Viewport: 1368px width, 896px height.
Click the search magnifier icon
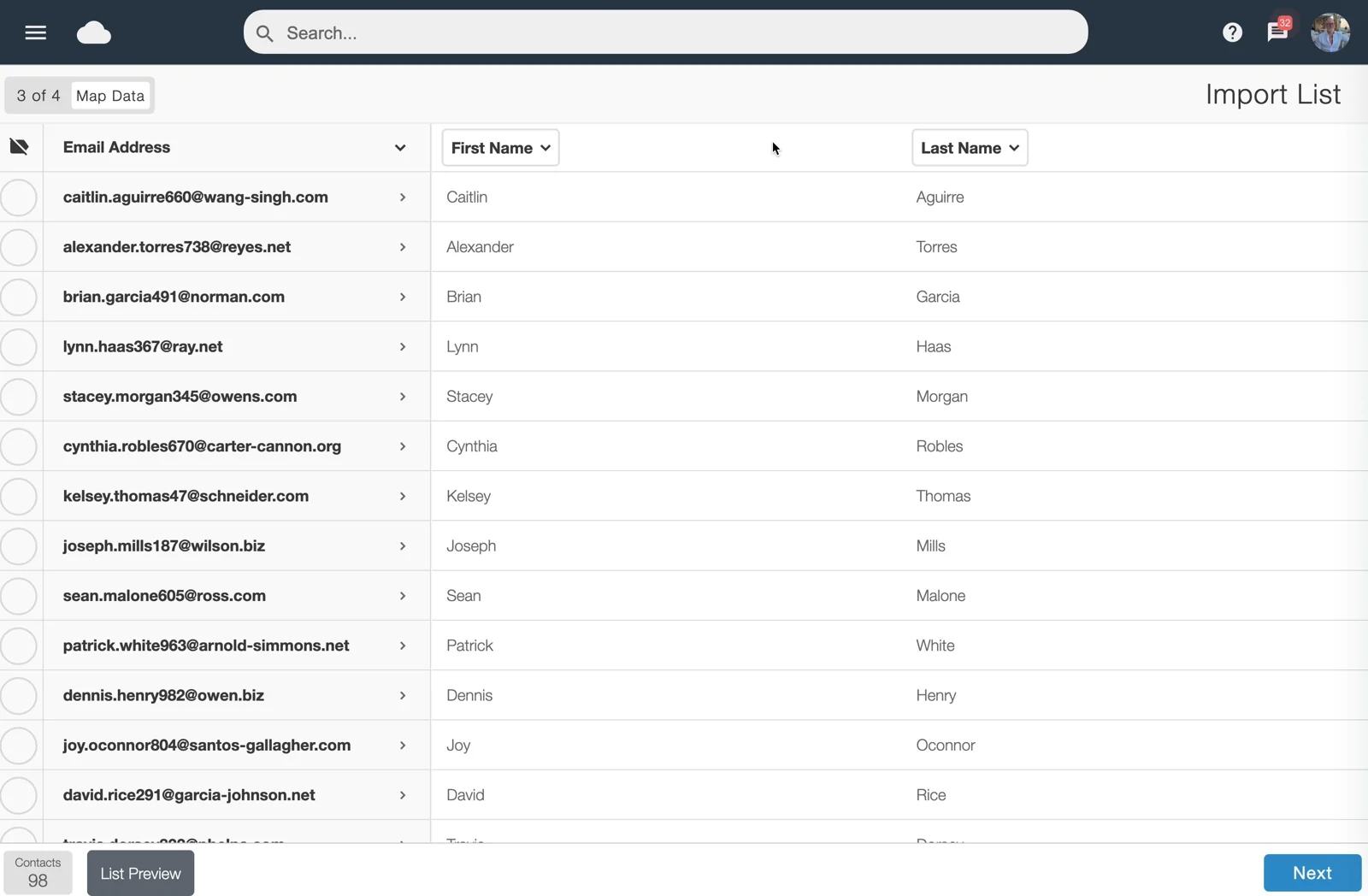tap(265, 33)
